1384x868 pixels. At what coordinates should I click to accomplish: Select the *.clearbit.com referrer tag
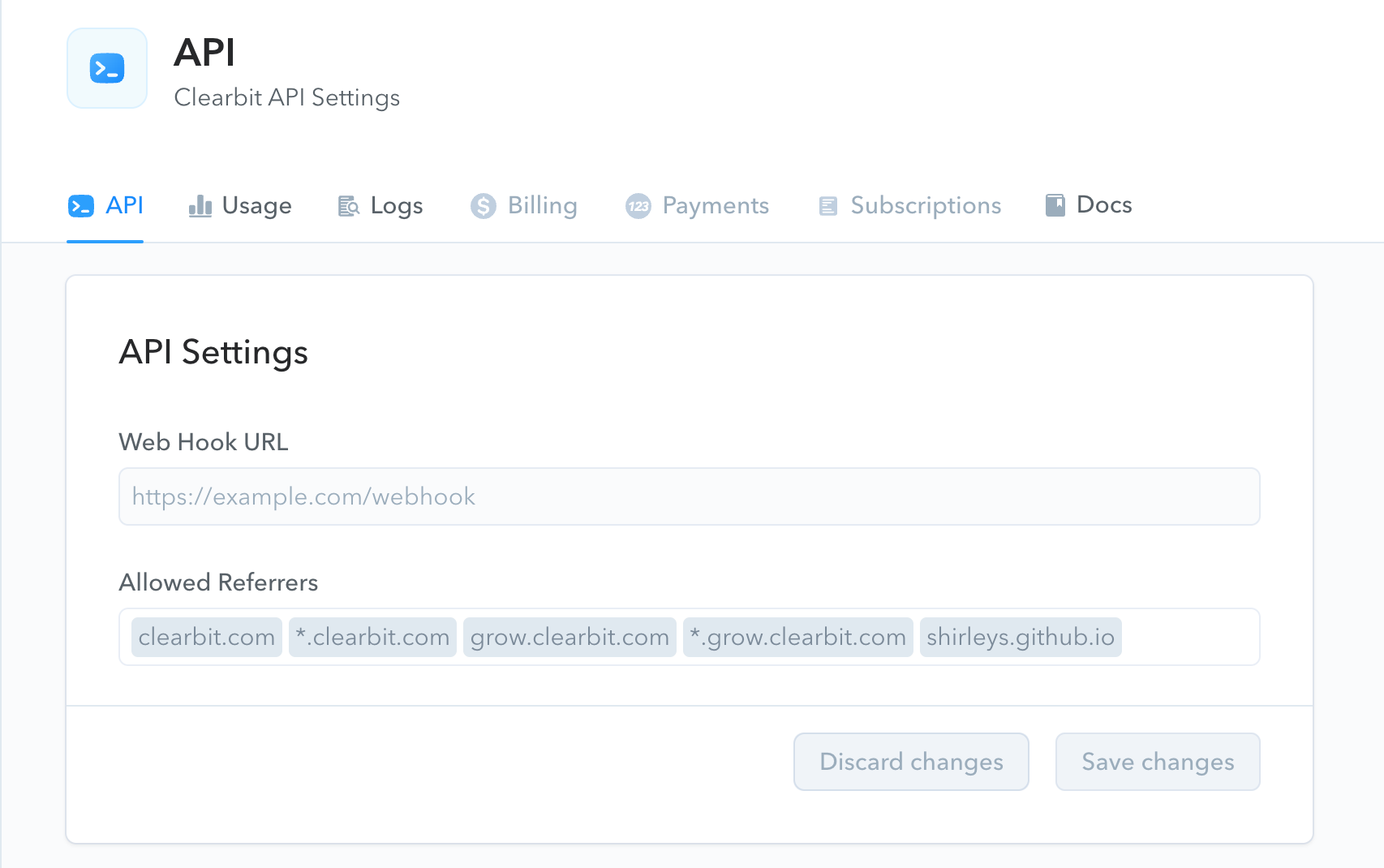coord(372,637)
